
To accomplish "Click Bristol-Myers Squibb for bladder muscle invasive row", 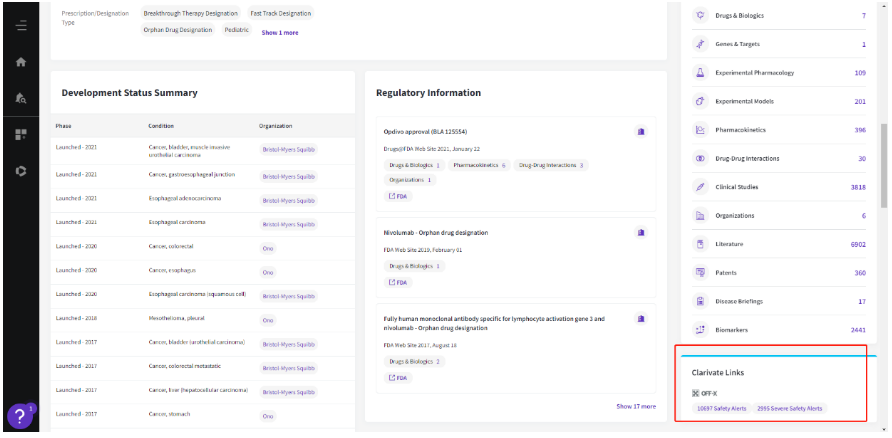I will (x=288, y=150).
